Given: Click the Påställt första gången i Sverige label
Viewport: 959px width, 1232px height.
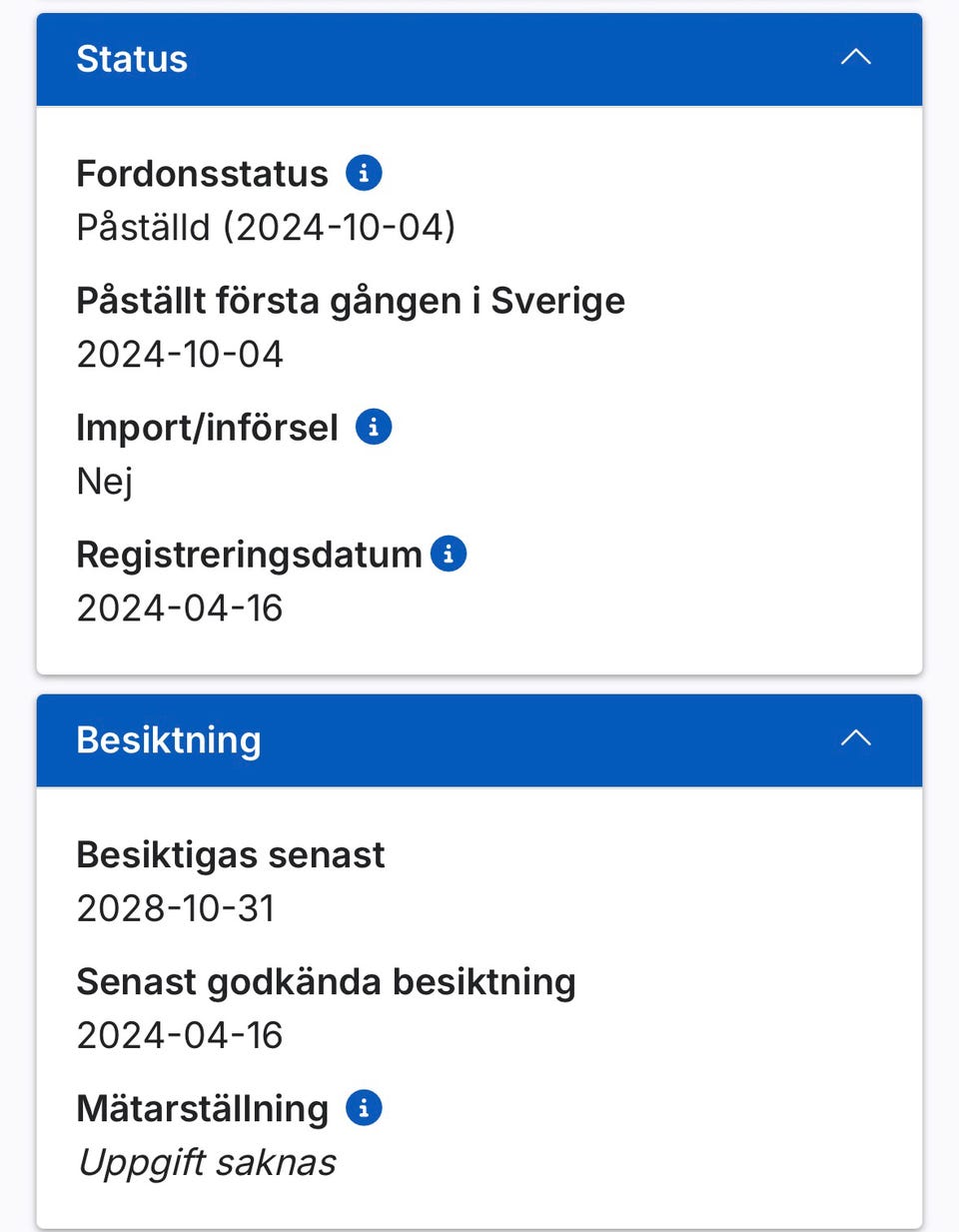Looking at the screenshot, I should [351, 301].
